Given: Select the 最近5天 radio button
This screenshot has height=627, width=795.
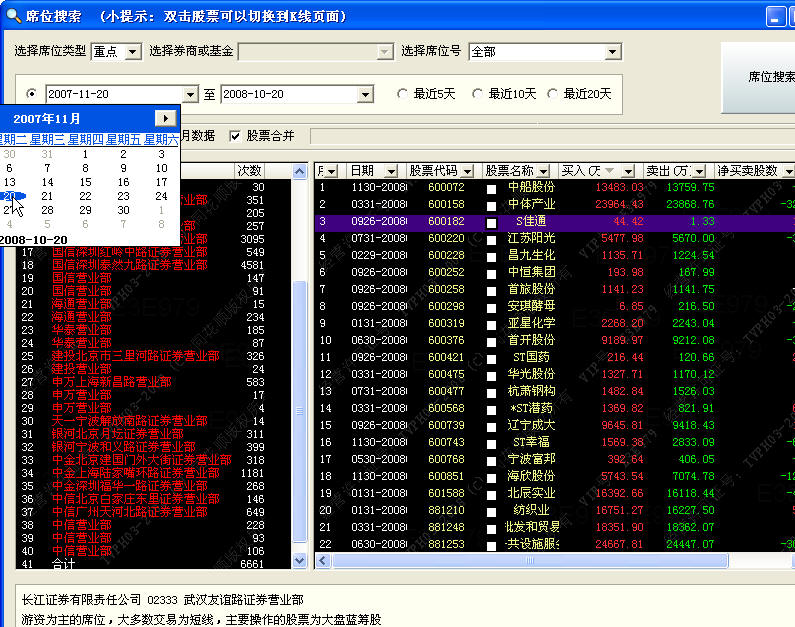Looking at the screenshot, I should pos(403,94).
